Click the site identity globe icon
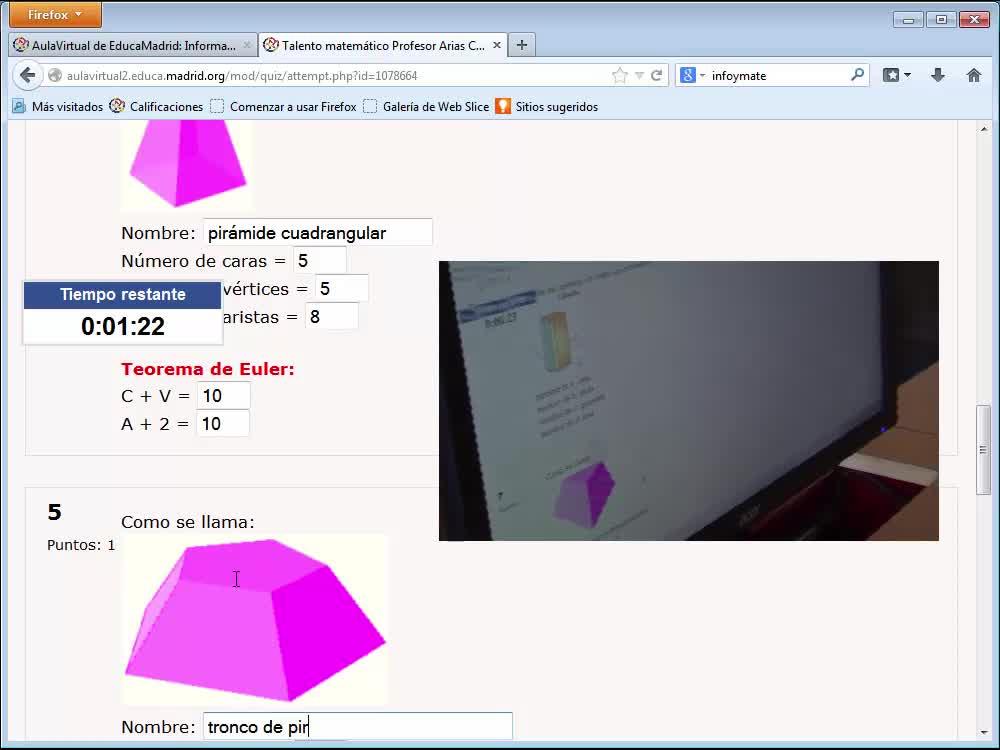 pyautogui.click(x=55, y=75)
